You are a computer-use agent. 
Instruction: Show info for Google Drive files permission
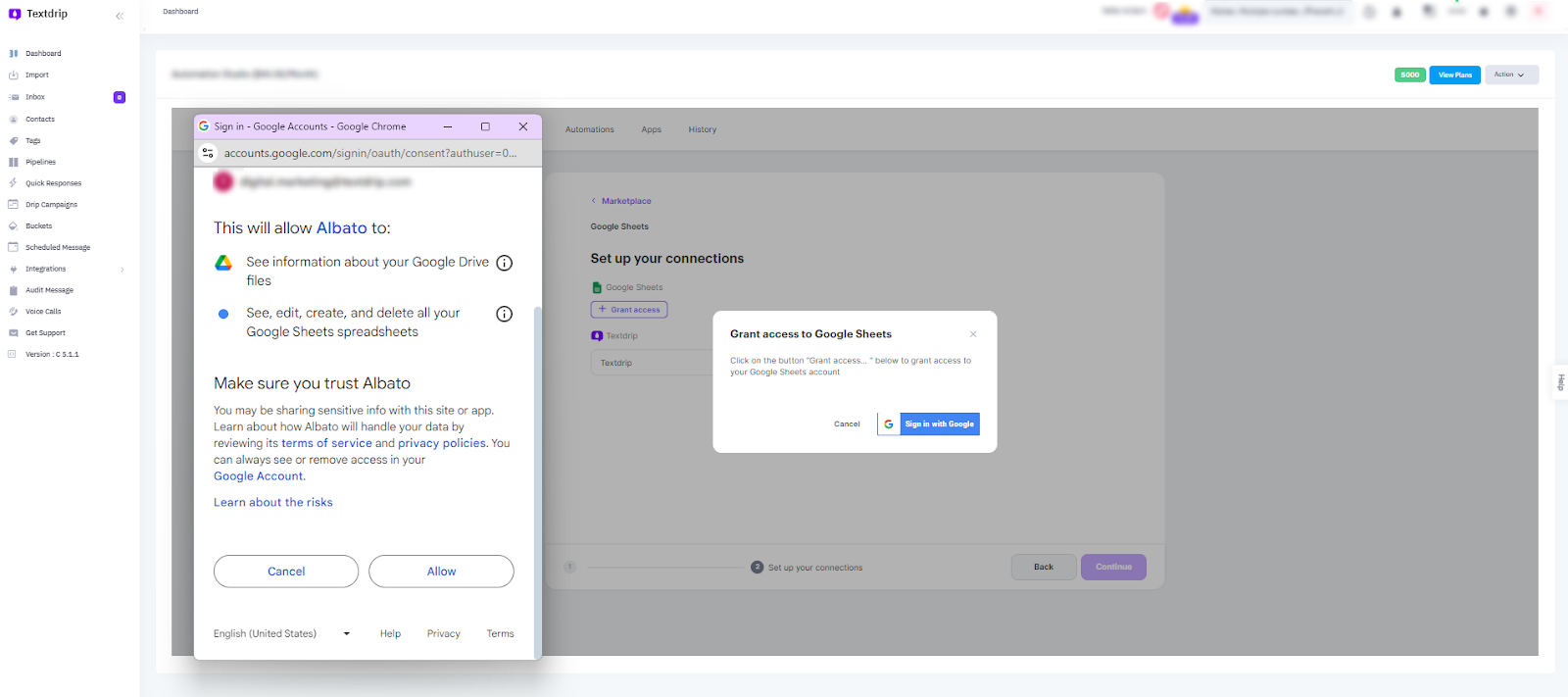click(x=505, y=263)
